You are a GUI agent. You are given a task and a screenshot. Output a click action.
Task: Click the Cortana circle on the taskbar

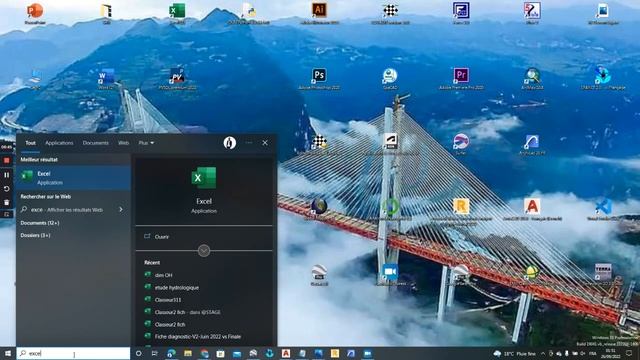(139, 353)
